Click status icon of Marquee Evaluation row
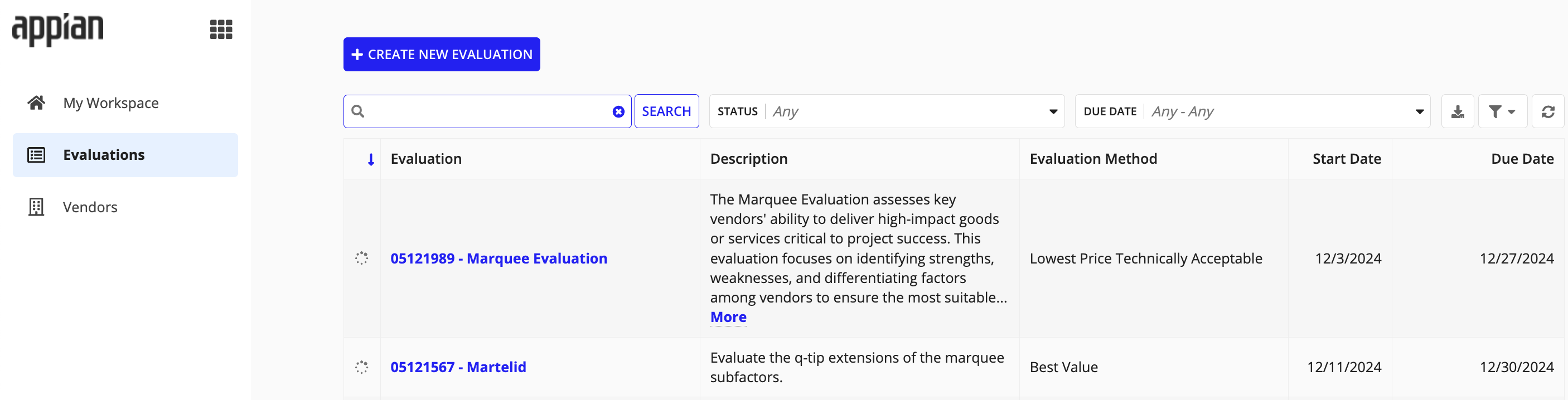Viewport: 1568px width, 400px height. [x=361, y=258]
